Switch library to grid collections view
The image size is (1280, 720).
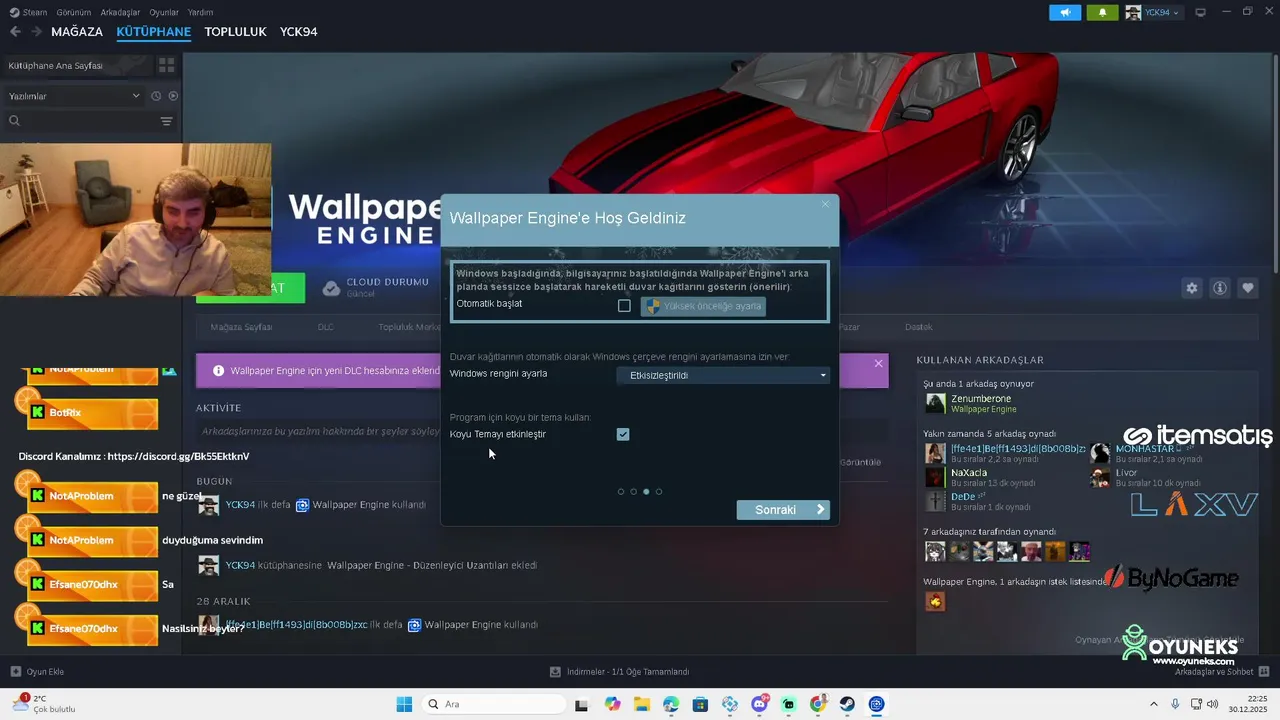166,65
